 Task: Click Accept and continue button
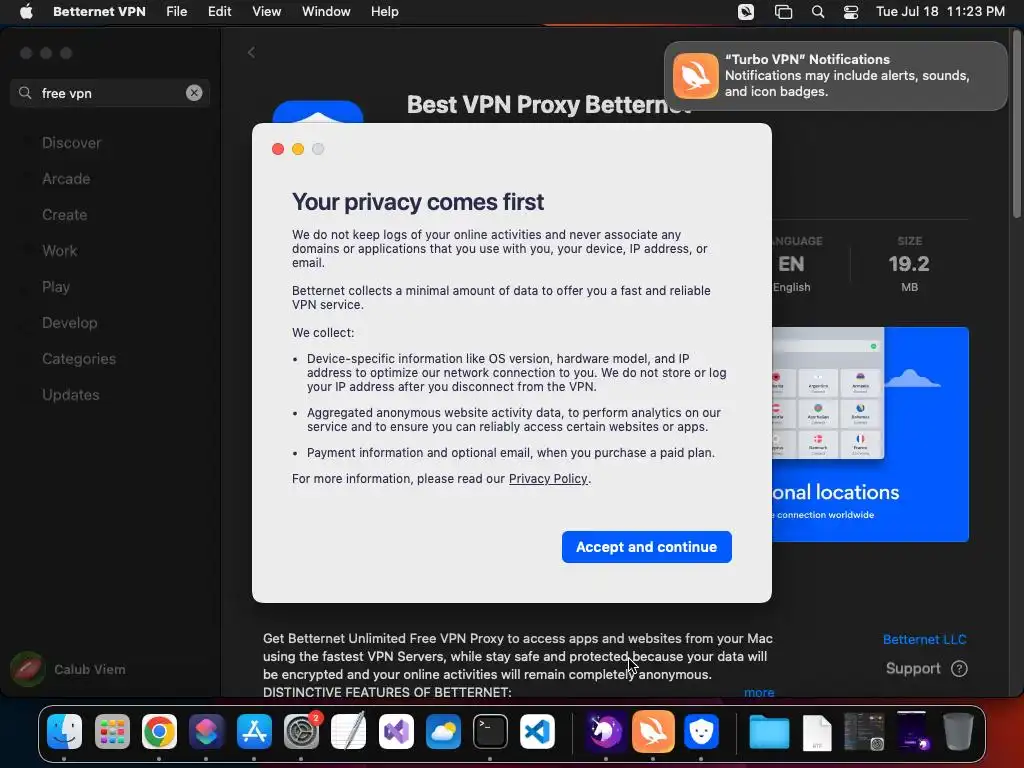(x=647, y=547)
